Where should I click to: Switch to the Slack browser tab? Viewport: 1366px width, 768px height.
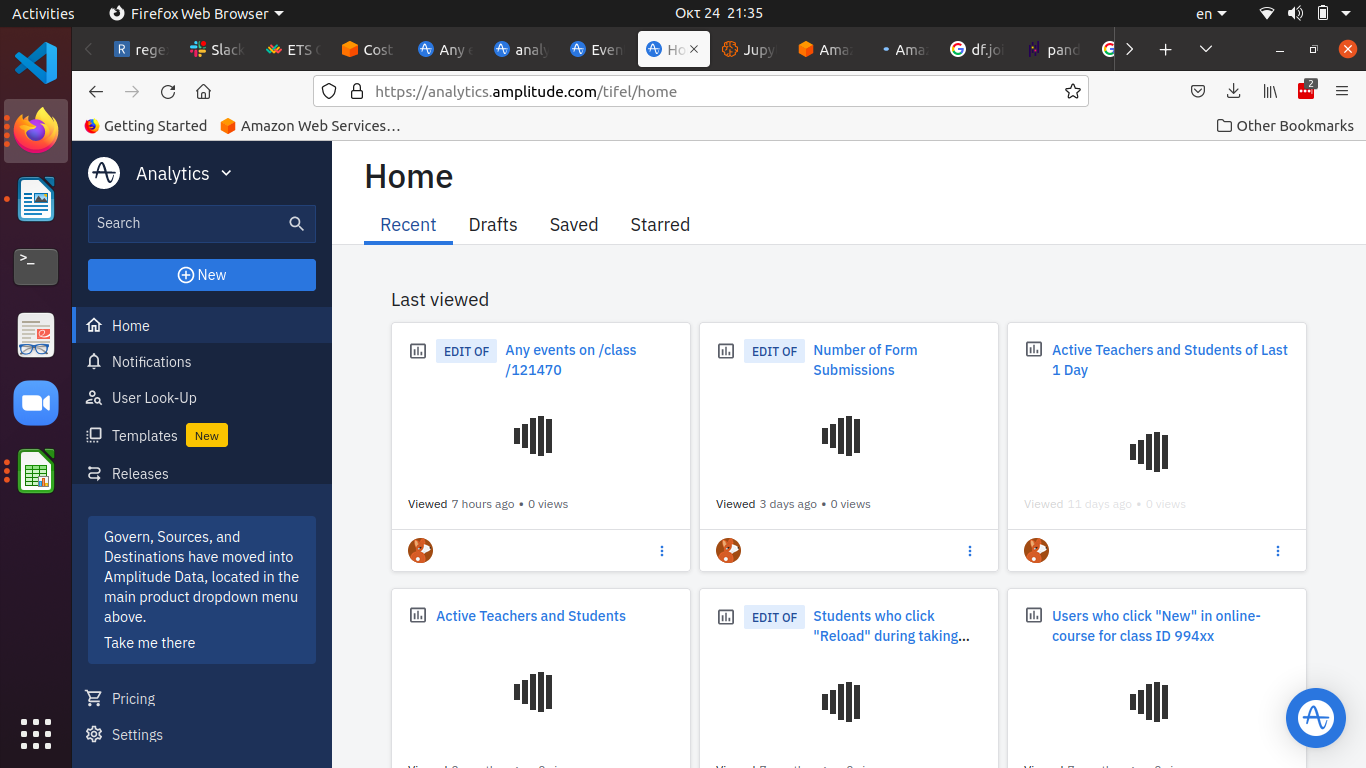coord(217,49)
